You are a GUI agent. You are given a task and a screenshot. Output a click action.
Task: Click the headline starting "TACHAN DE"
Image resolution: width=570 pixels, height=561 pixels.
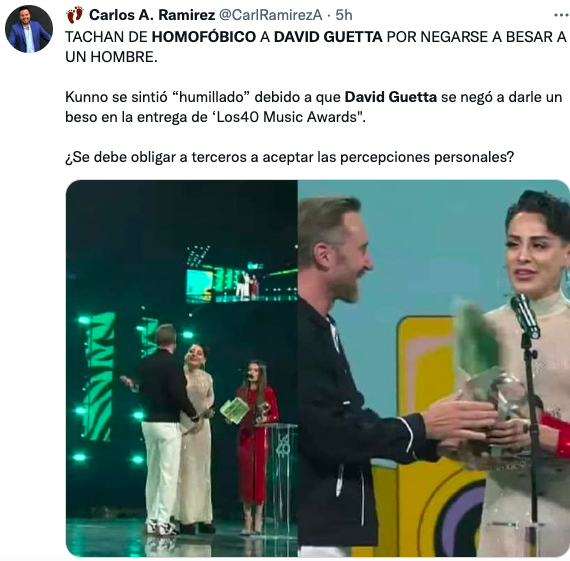316,47
